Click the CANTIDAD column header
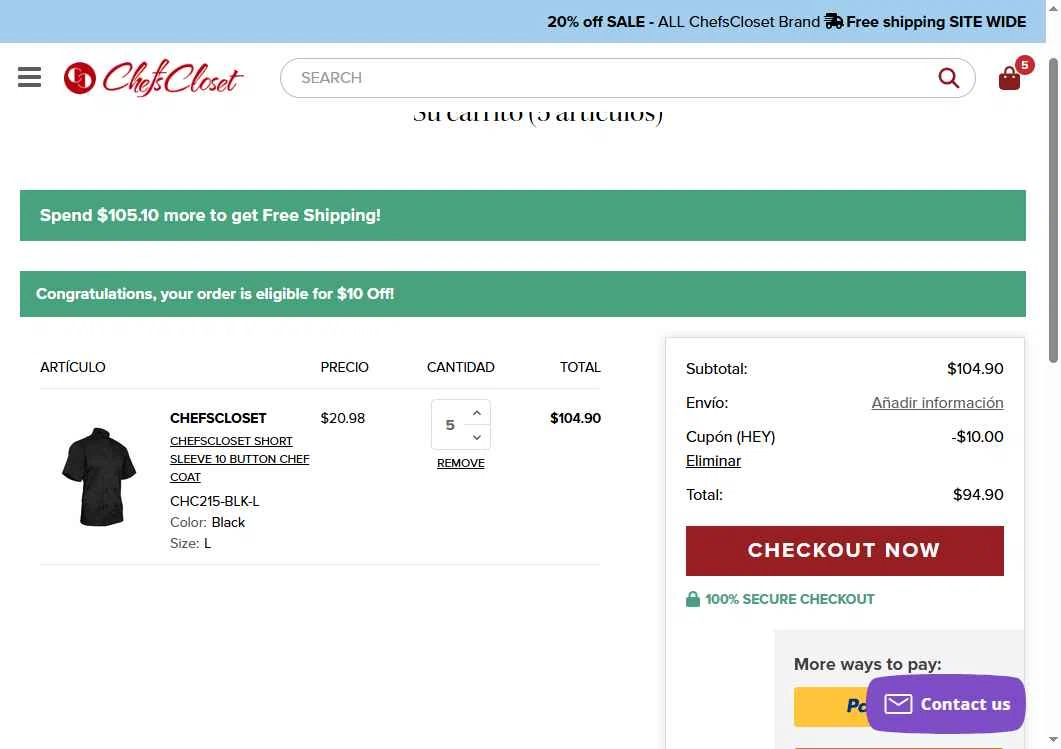 coord(461,367)
